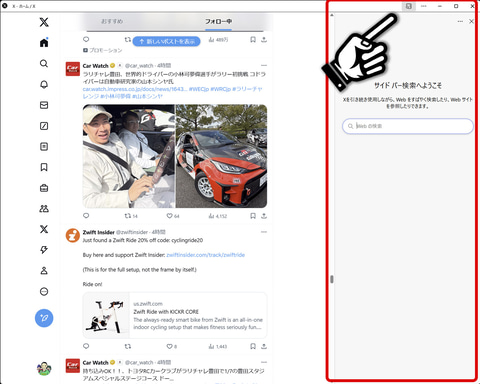
Task: Open the Messages envelope icon
Action: 44,105
